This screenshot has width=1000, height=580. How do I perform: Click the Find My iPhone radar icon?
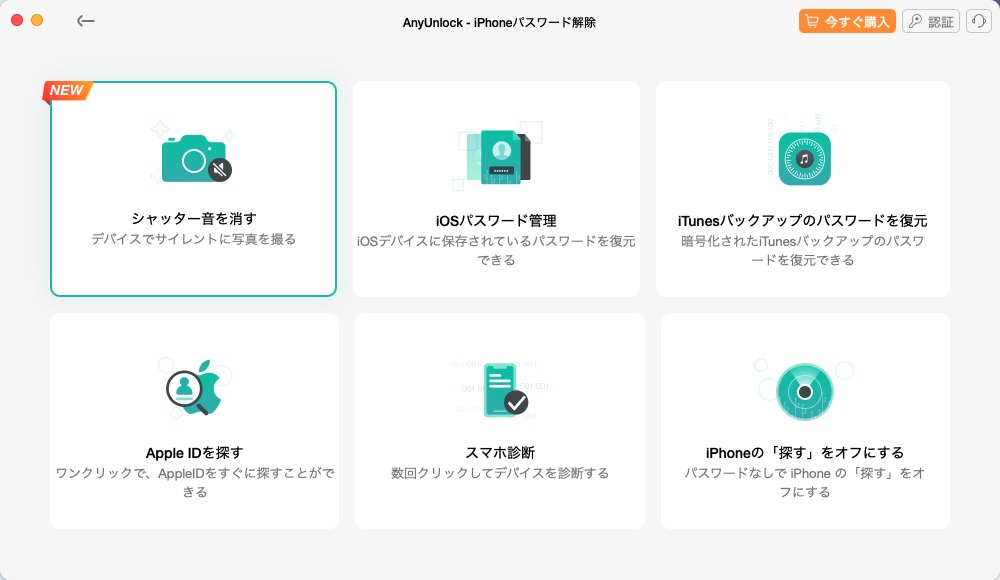point(803,390)
